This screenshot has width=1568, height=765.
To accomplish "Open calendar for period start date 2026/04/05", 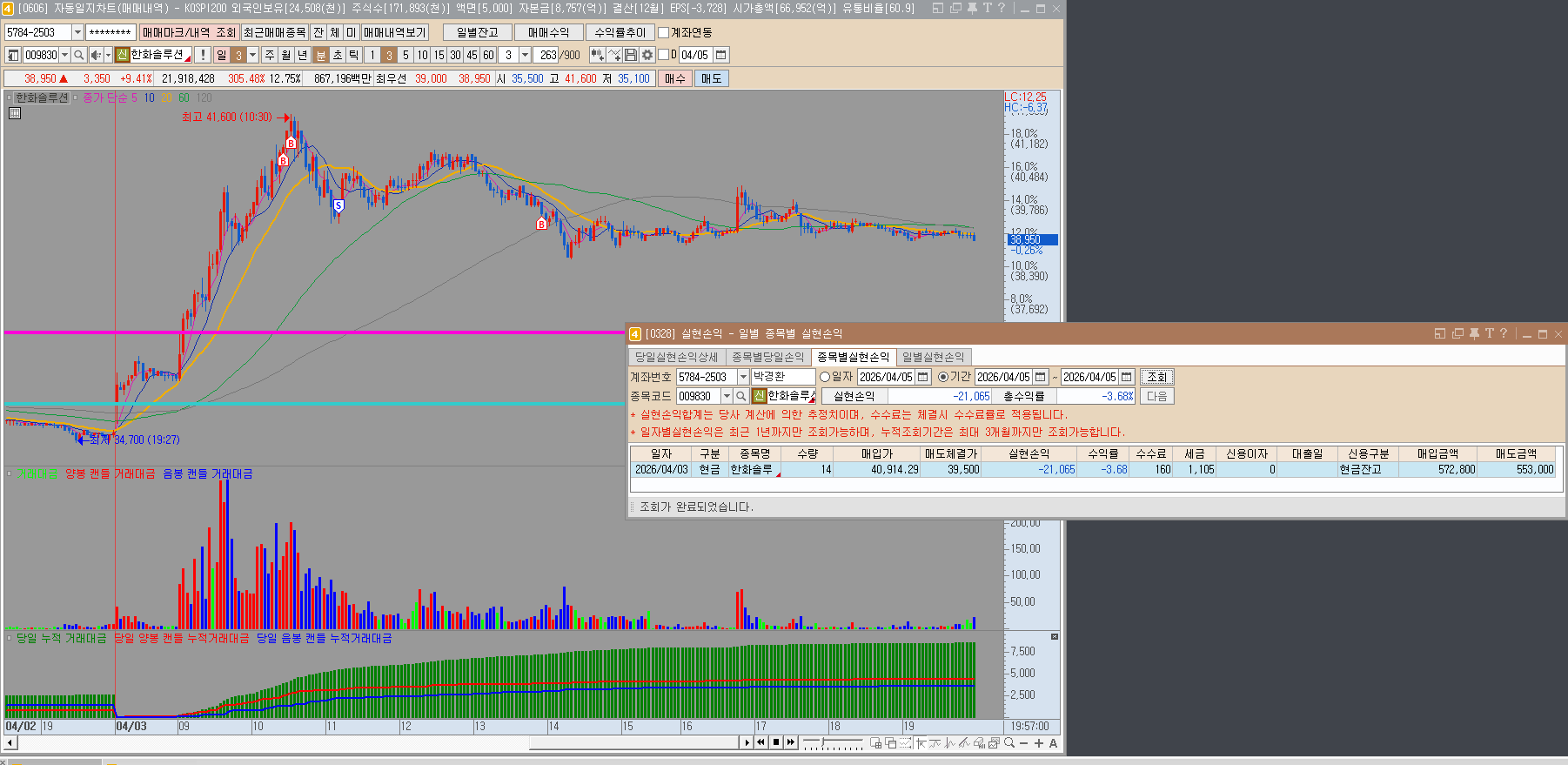I will 1041,377.
